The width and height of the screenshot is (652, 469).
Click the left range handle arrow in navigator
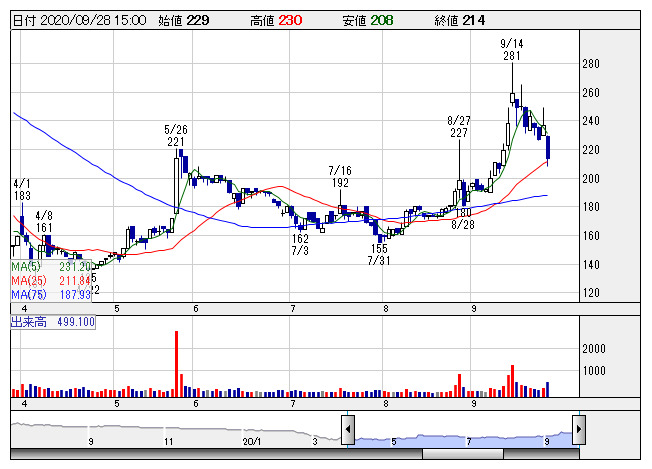(347, 430)
